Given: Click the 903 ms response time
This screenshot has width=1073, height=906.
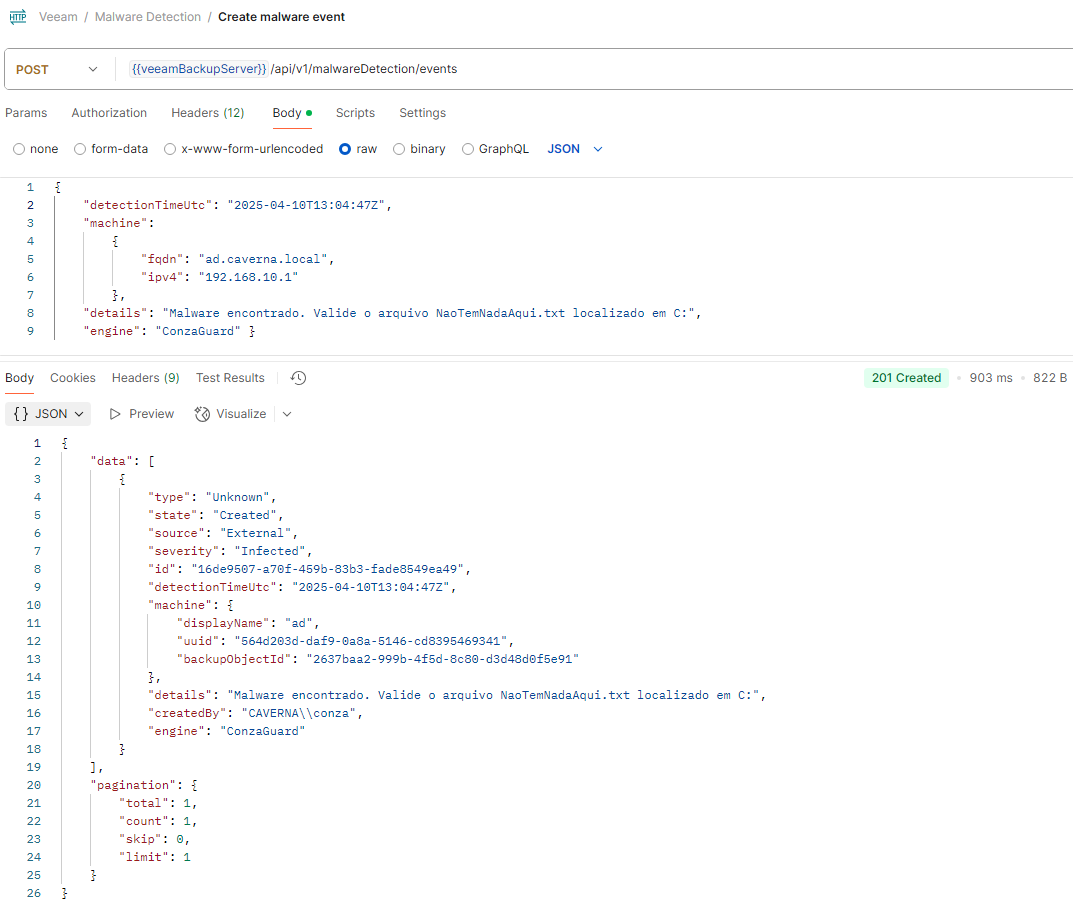Looking at the screenshot, I should point(991,378).
